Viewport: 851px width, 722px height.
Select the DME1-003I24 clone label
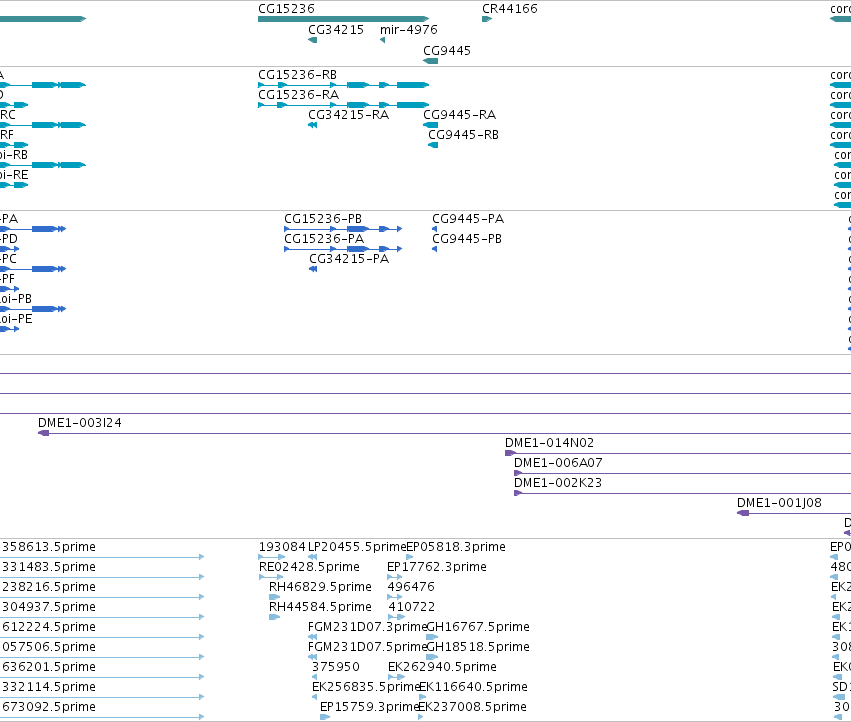[x=80, y=423]
